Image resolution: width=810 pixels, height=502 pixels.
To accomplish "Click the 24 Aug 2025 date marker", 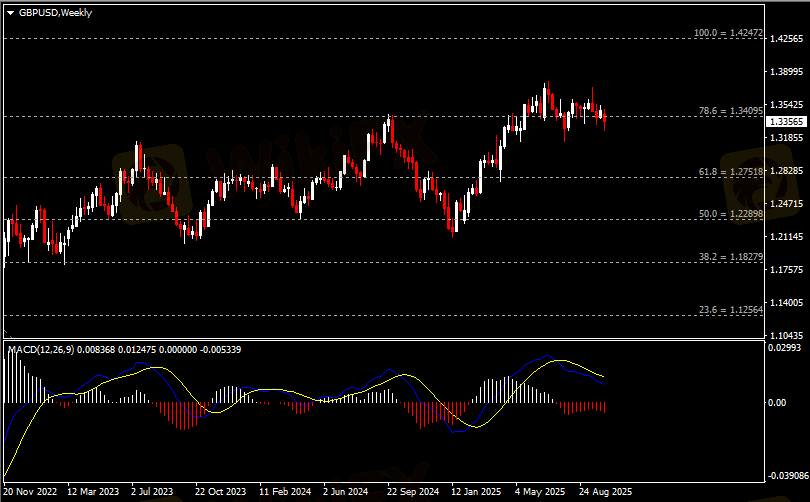I will click(605, 492).
